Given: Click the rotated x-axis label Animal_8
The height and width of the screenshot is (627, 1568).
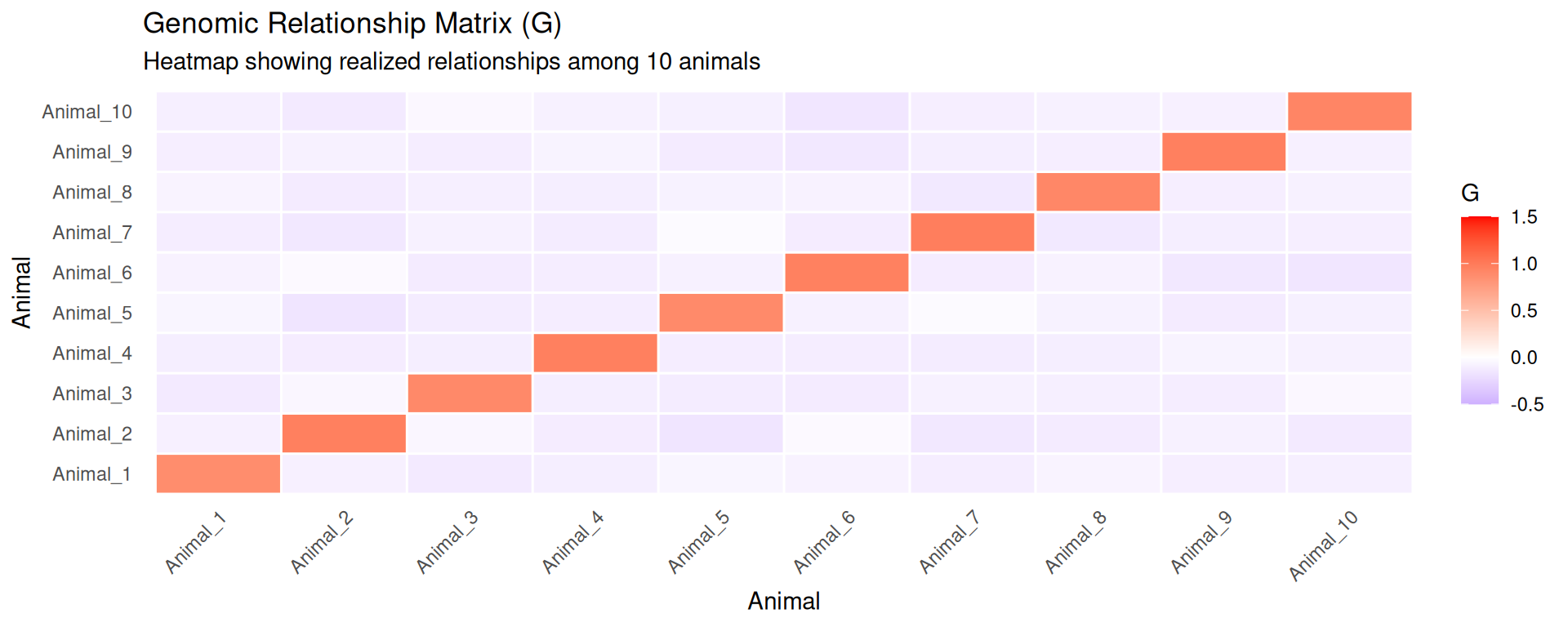Looking at the screenshot, I should pyautogui.click(x=1076, y=541).
